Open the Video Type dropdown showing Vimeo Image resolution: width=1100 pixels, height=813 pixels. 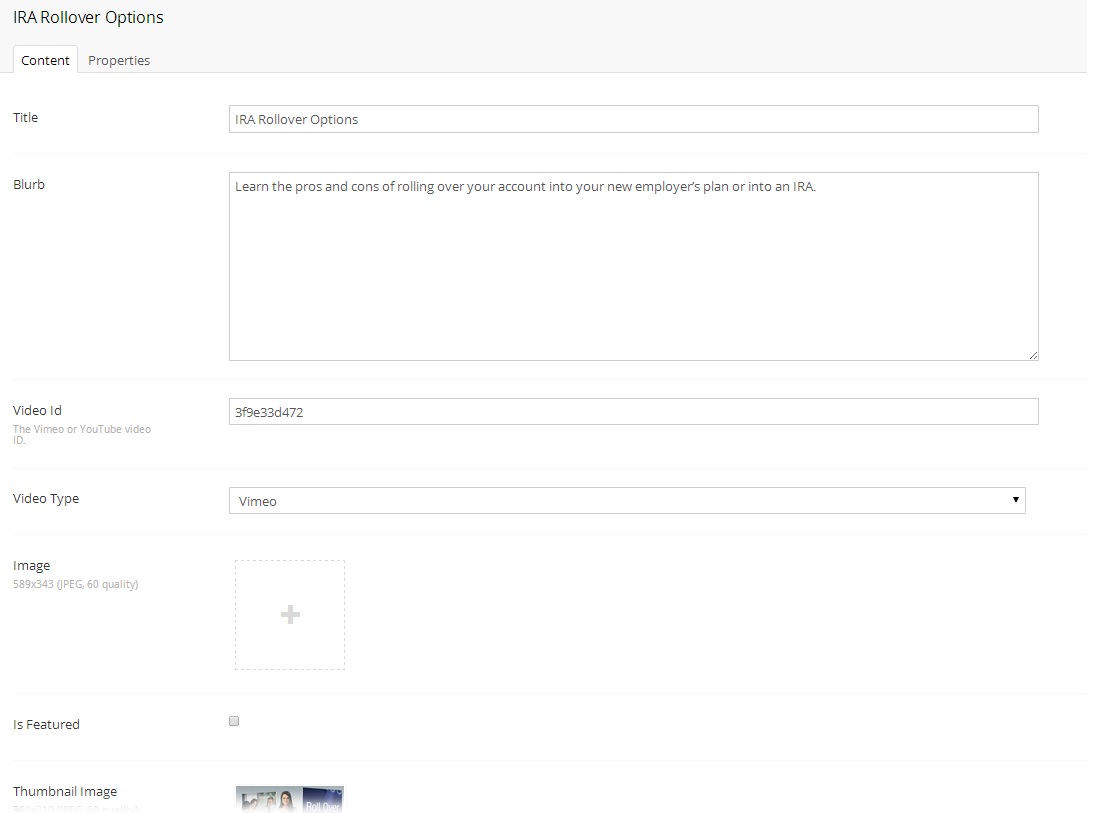click(627, 500)
